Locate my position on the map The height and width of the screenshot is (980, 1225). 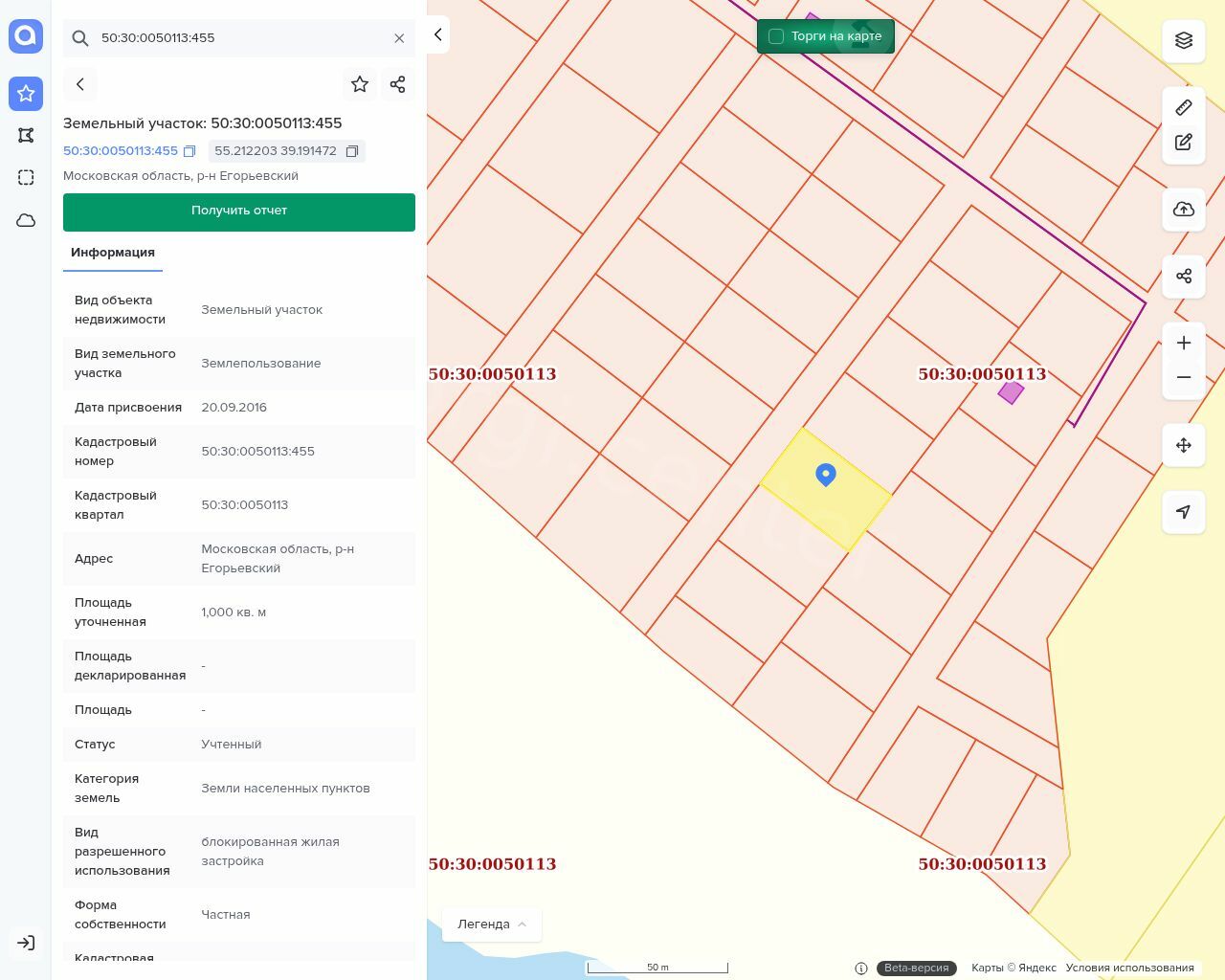pyautogui.click(x=1184, y=512)
